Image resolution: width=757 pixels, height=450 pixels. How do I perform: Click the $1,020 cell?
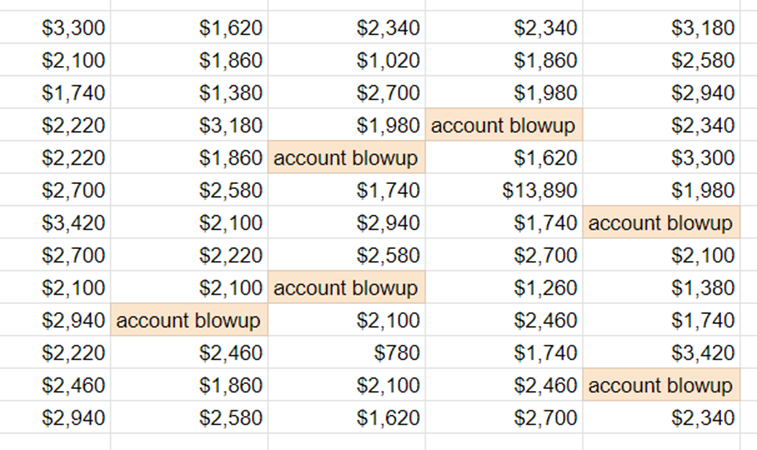tap(347, 60)
